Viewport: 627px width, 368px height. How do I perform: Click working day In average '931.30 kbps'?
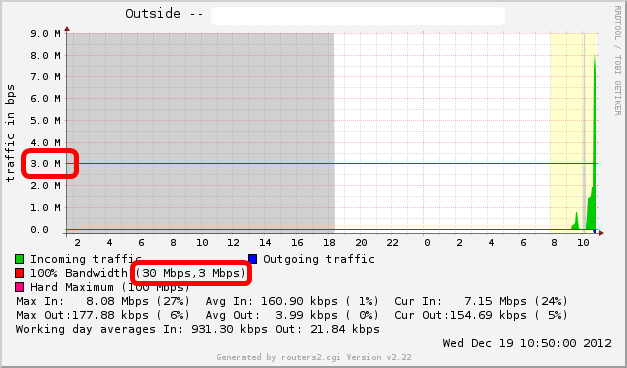[x=229, y=329]
